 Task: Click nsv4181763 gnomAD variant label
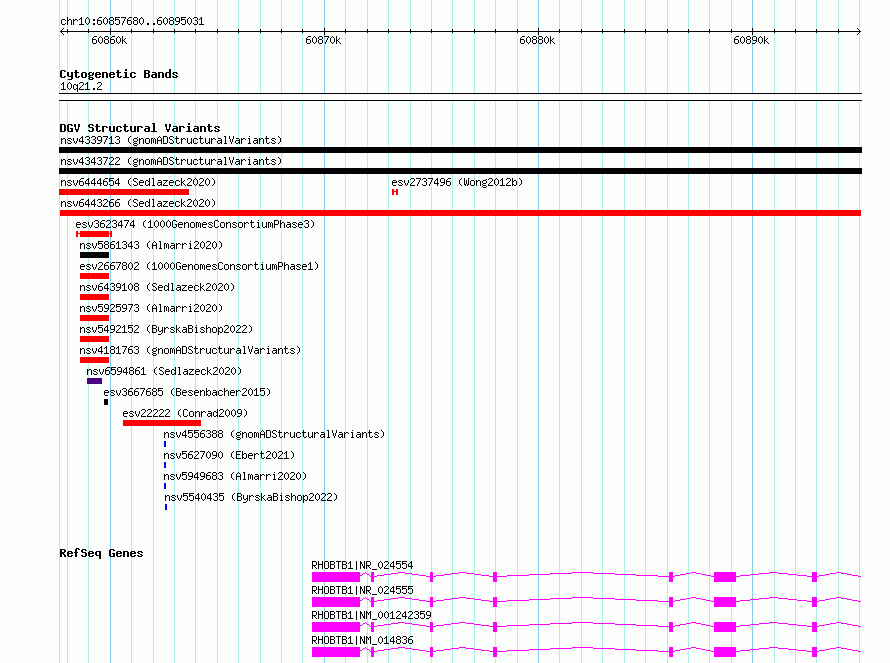pos(190,350)
